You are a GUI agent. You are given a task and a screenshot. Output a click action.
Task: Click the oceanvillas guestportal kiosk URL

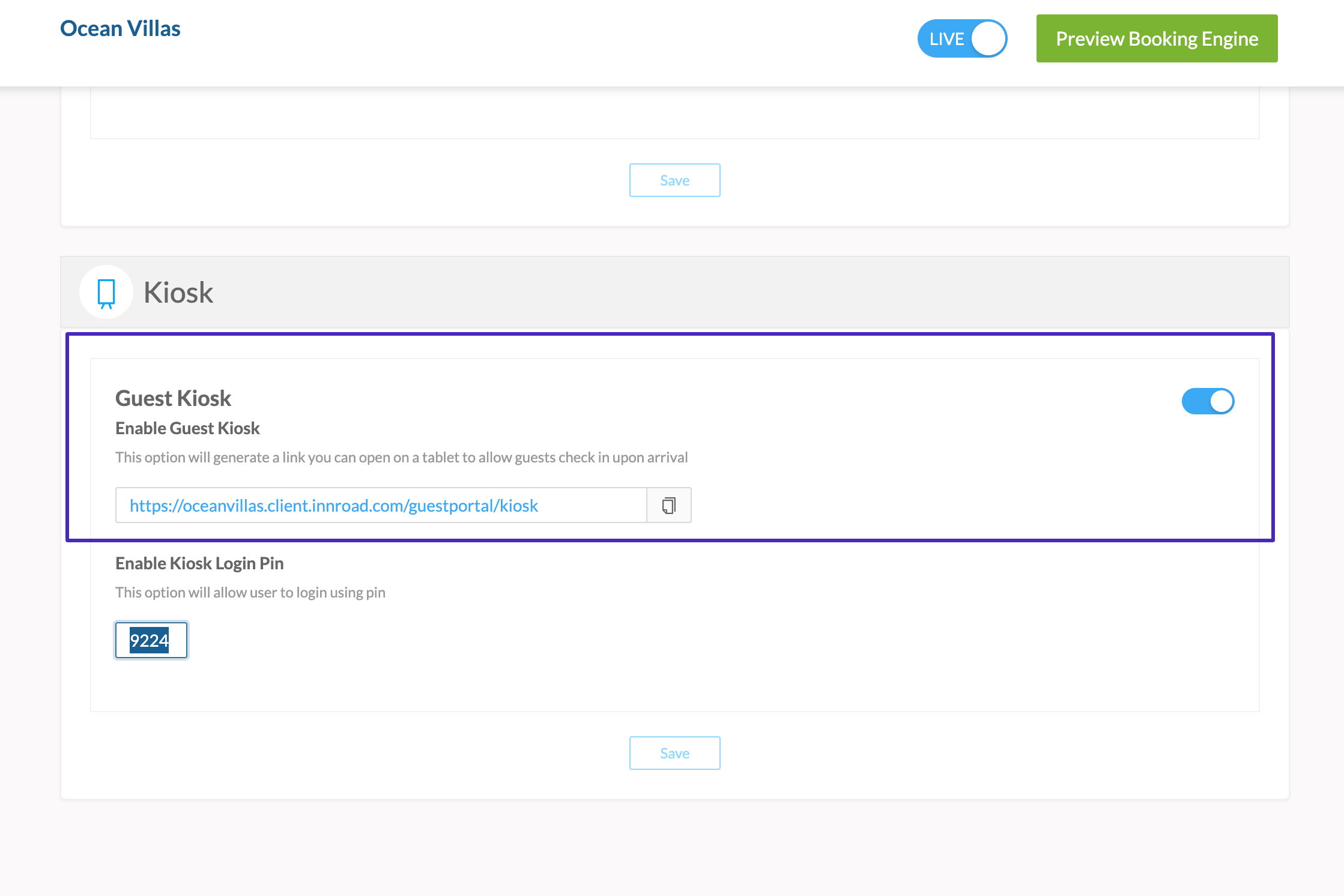point(334,506)
